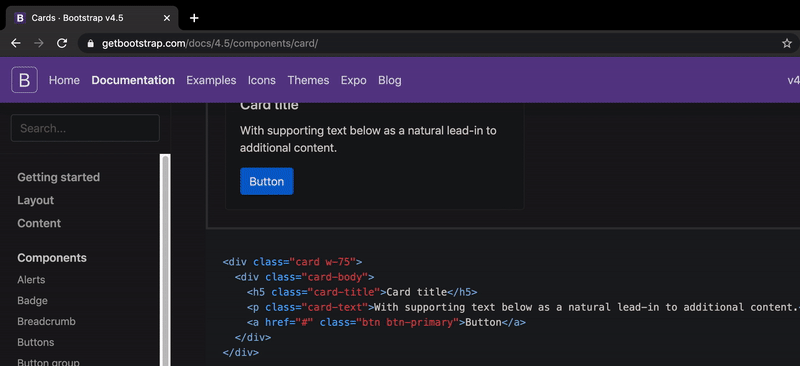This screenshot has height=366, width=800.
Task: Reload the page with the refresh icon
Action: click(x=62, y=43)
